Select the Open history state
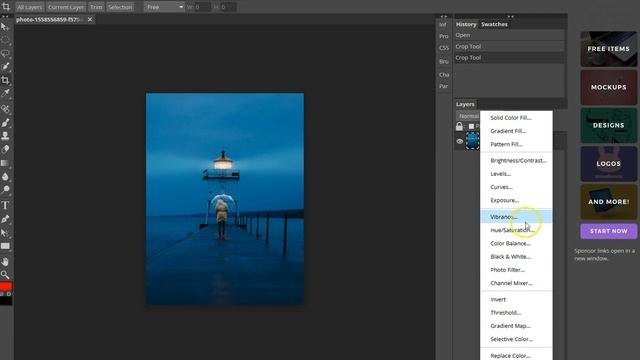Screen dimensions: 640x360 coord(510,35)
